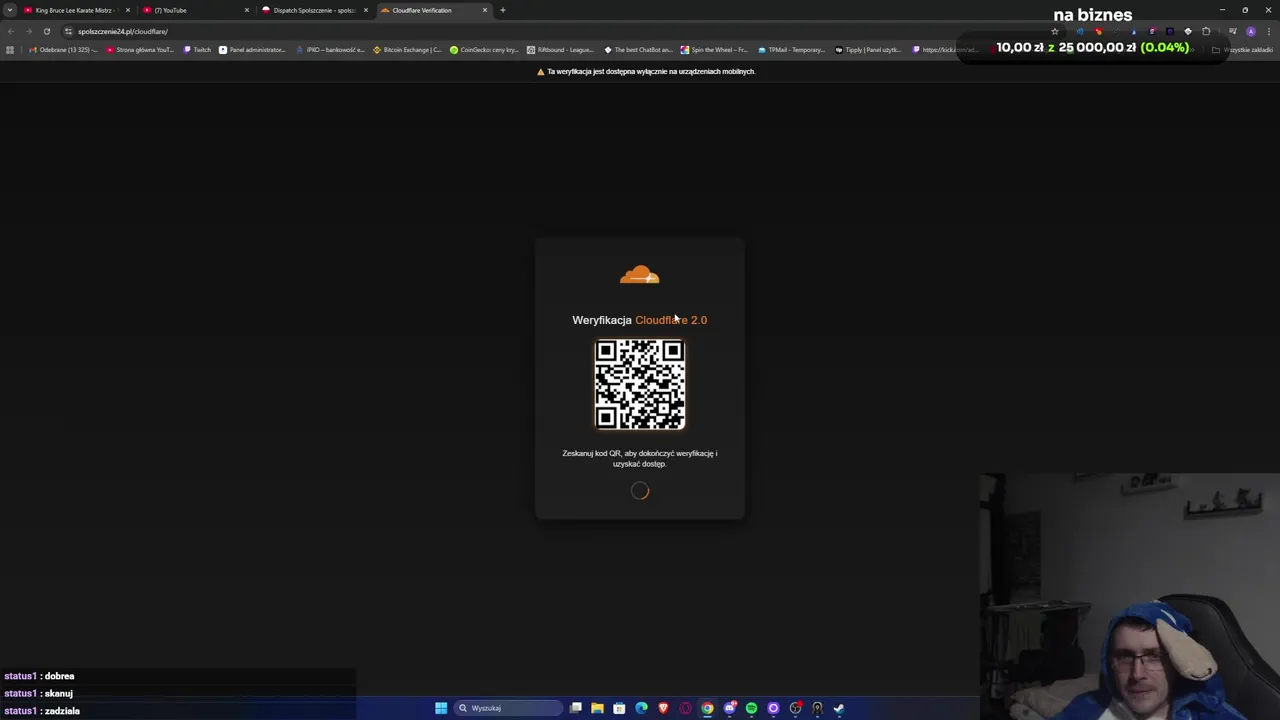
Task: Open Discord from taskbar
Action: coord(729,708)
